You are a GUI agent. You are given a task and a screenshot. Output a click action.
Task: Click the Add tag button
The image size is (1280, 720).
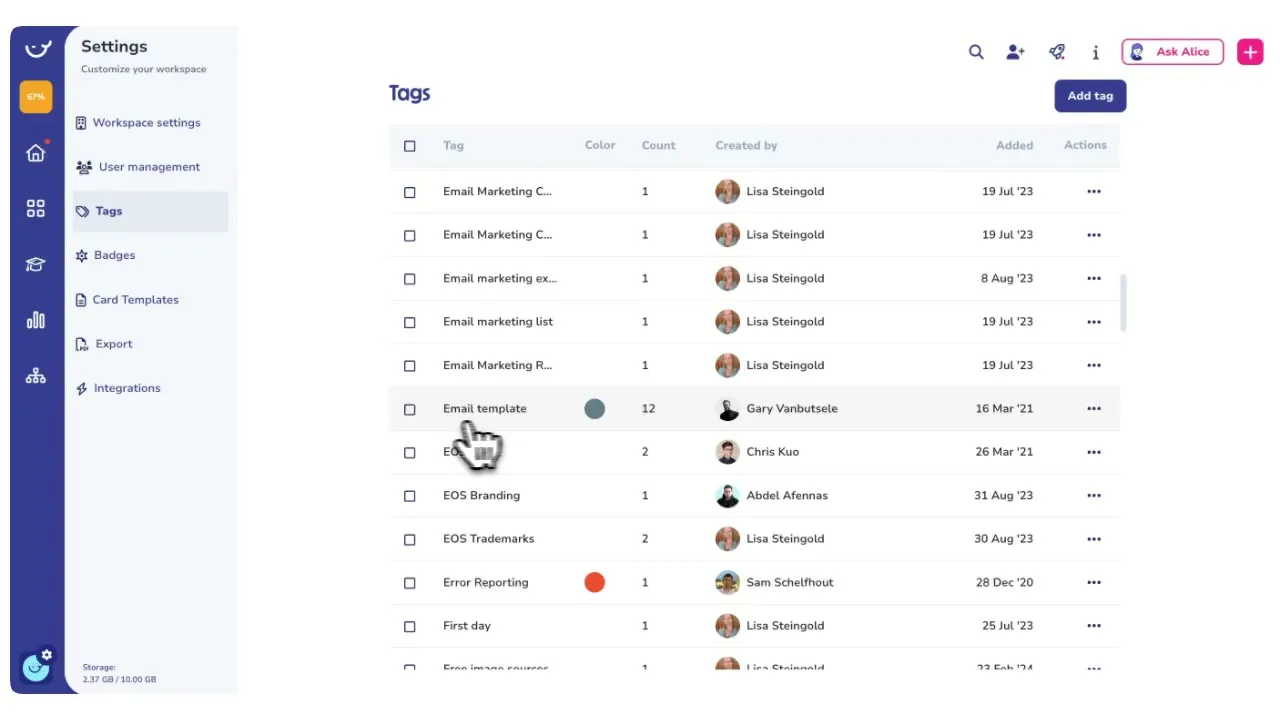click(1090, 96)
